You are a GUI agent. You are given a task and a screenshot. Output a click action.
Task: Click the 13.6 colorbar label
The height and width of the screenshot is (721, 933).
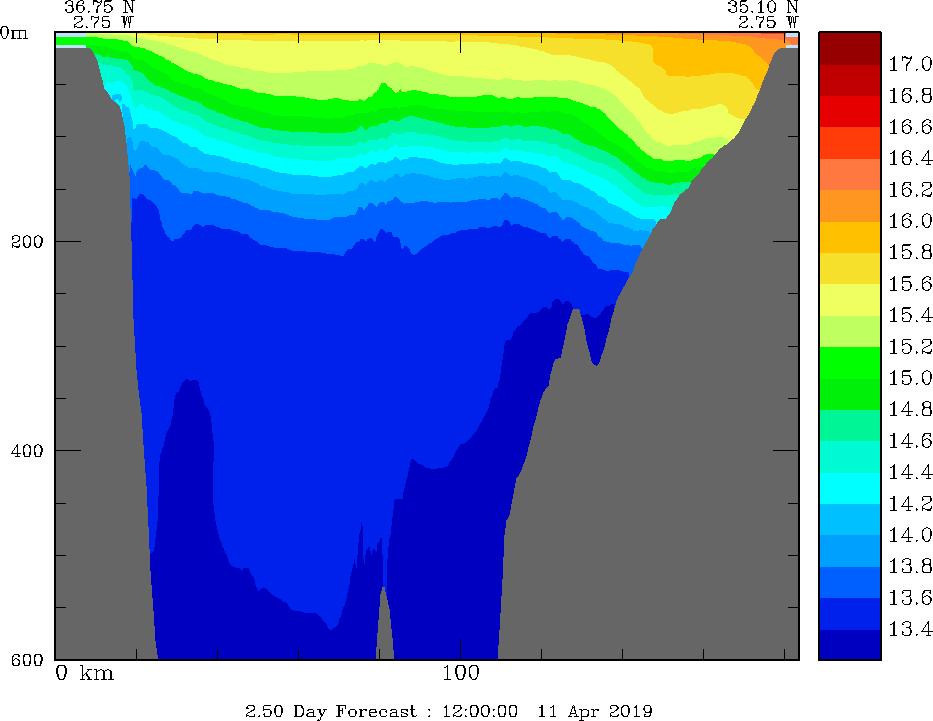[910, 597]
